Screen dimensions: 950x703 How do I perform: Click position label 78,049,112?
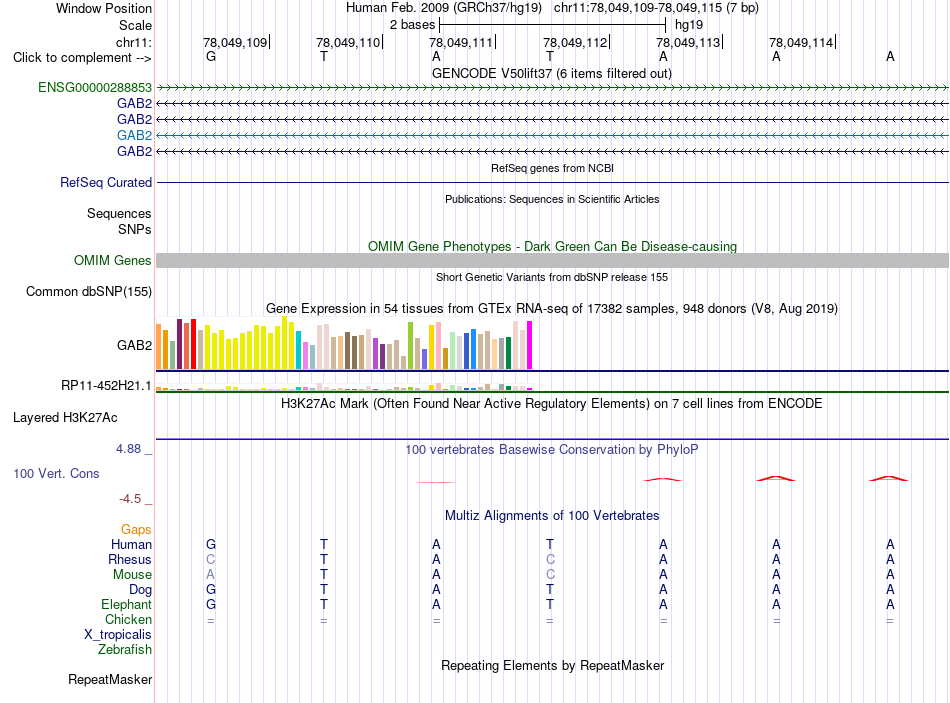575,42
